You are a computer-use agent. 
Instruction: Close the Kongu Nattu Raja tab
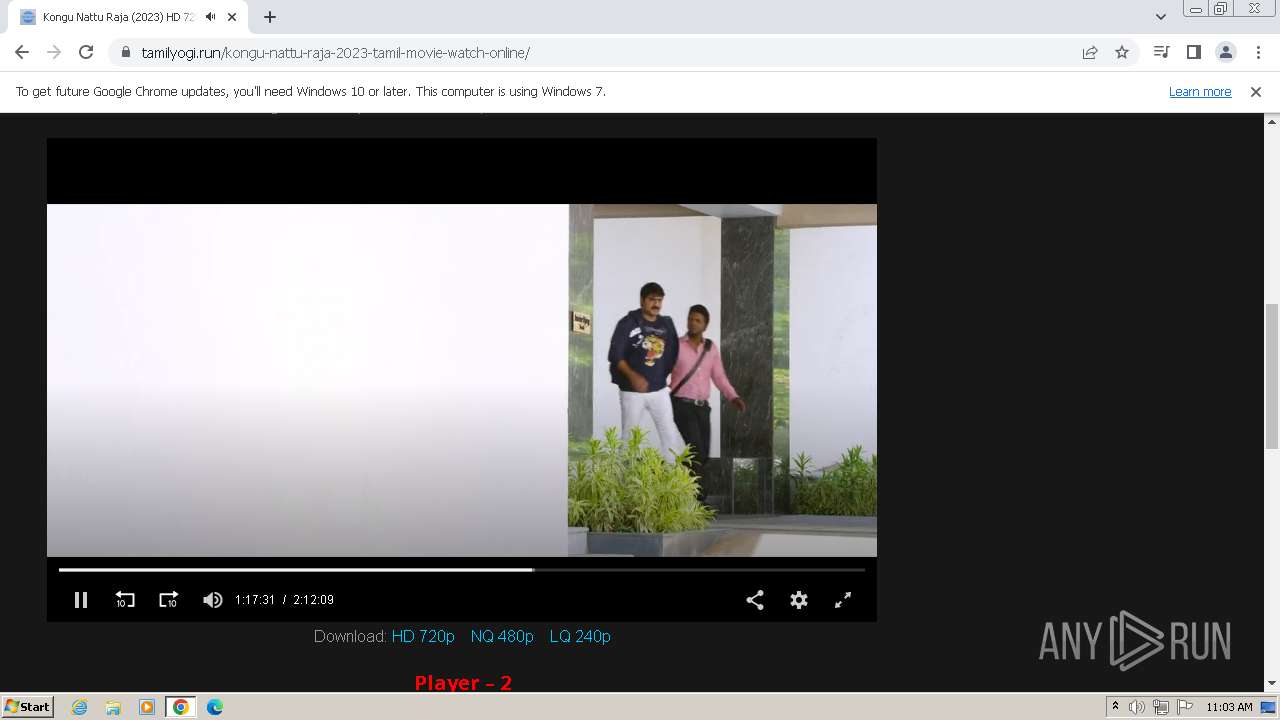click(232, 17)
